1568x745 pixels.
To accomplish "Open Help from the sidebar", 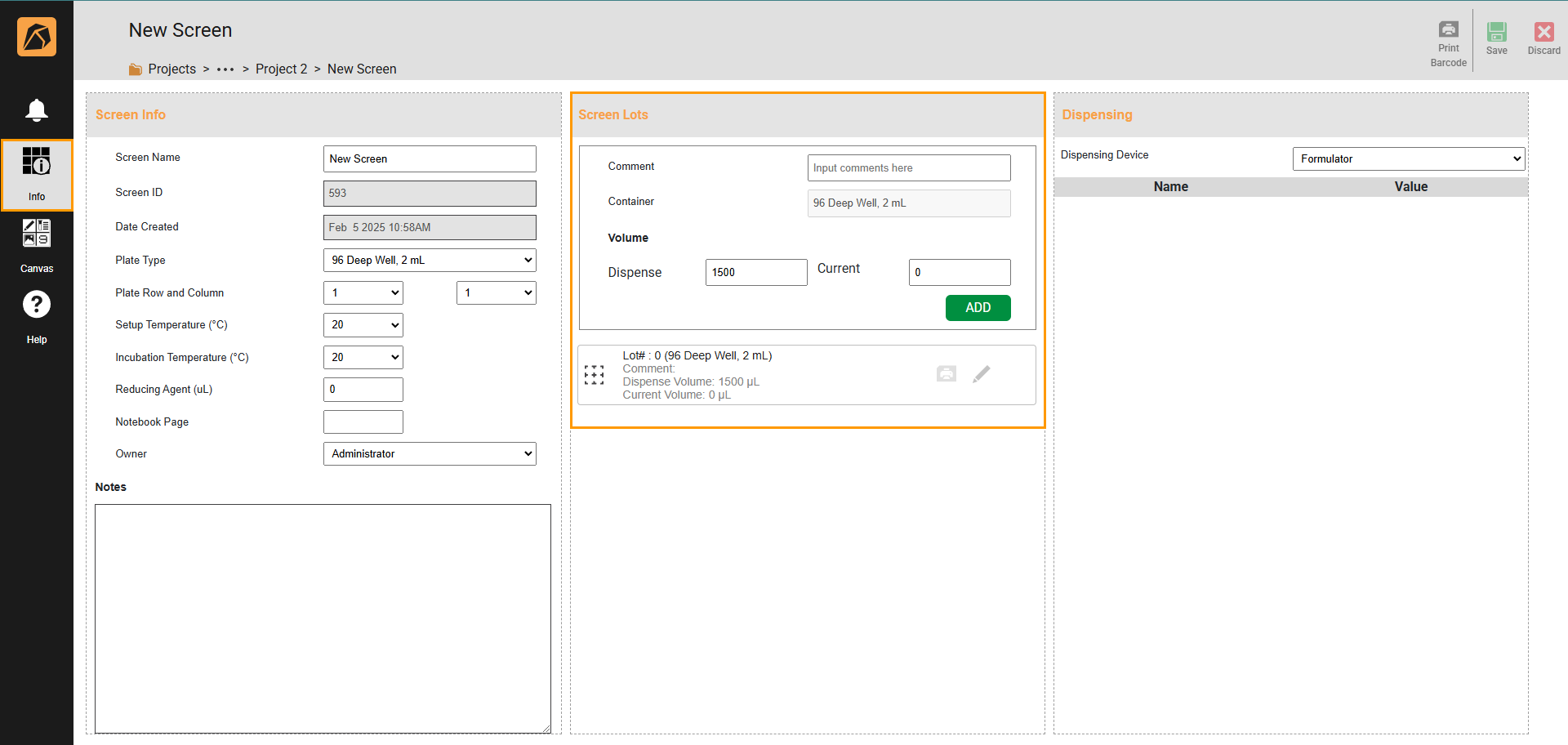I will pos(36,314).
